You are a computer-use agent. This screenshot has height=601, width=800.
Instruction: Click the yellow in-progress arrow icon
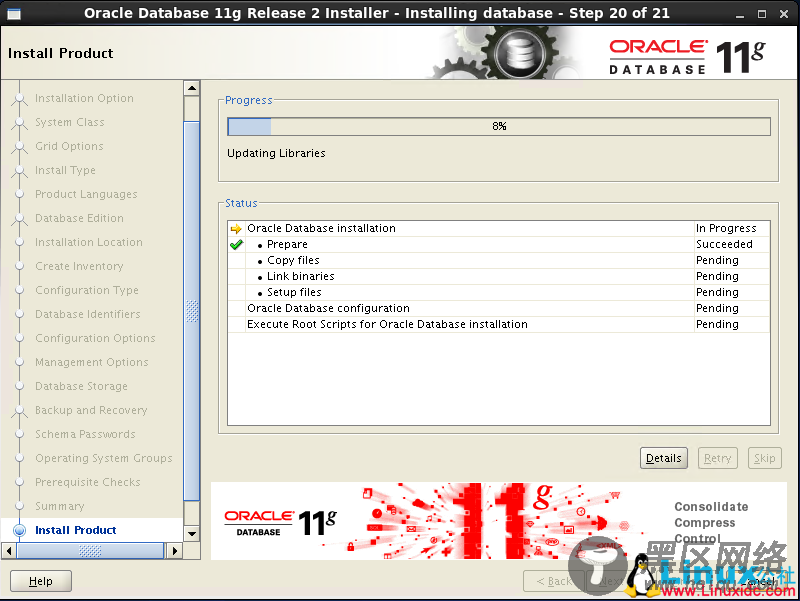point(236,229)
